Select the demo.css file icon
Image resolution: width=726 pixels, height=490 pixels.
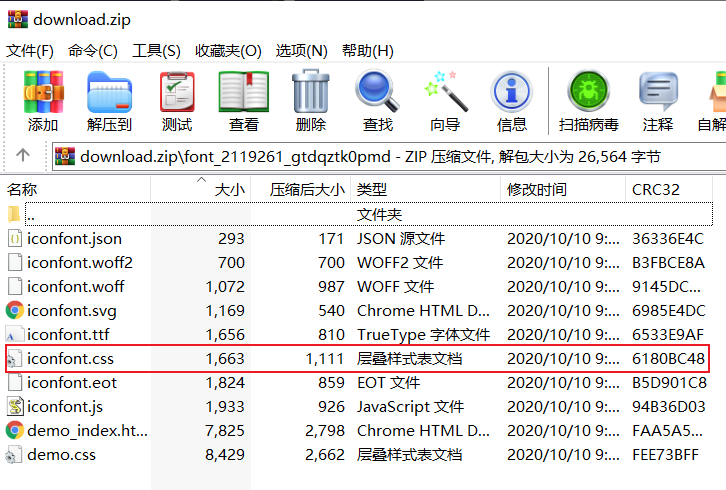(x=14, y=454)
